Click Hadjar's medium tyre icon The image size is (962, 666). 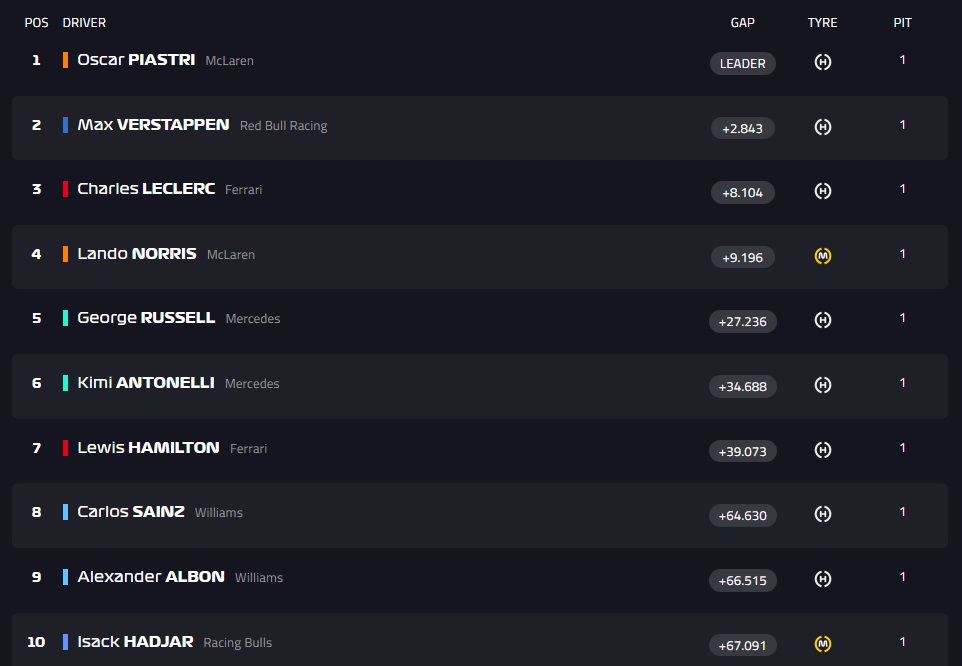click(x=822, y=644)
